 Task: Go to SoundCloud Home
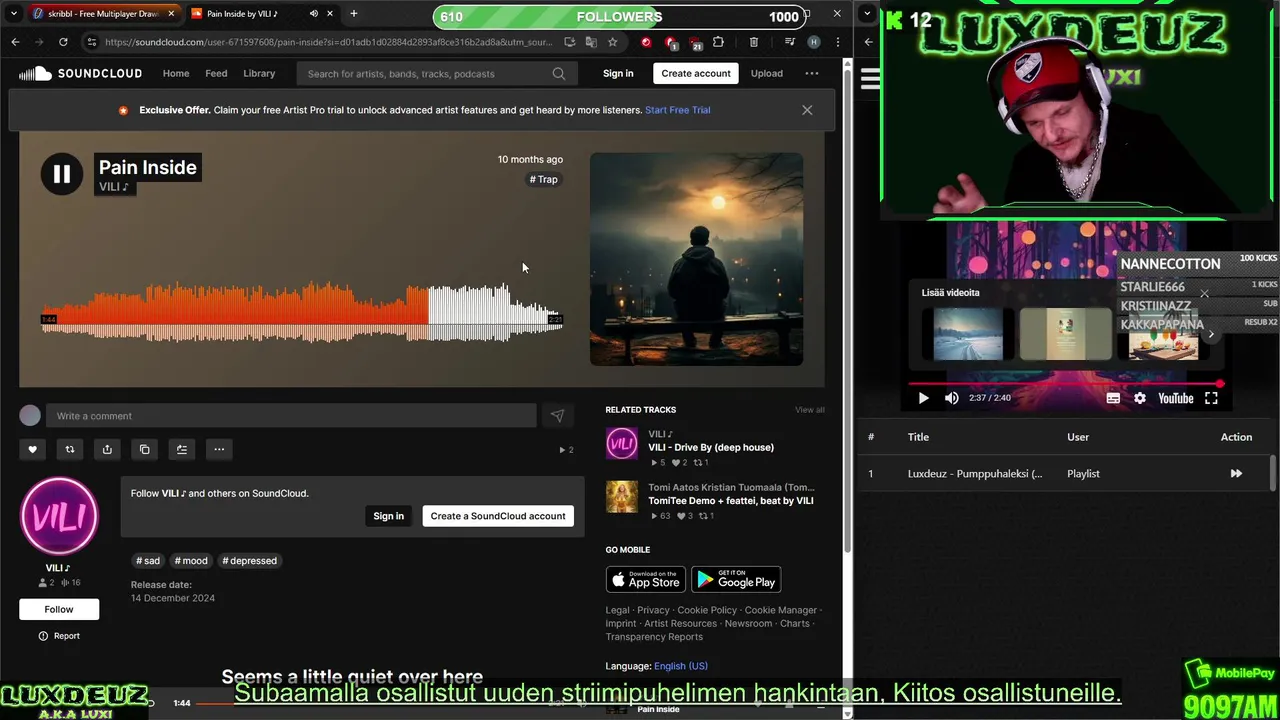176,73
